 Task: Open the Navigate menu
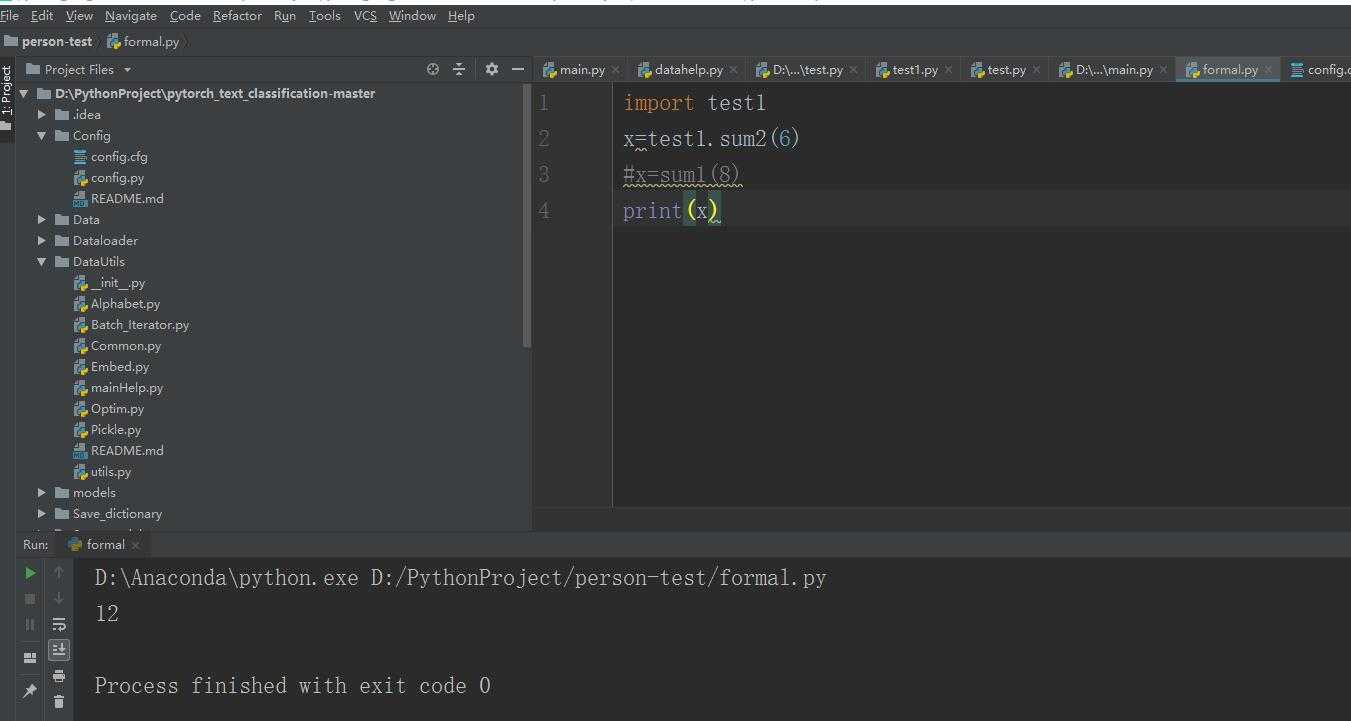130,16
